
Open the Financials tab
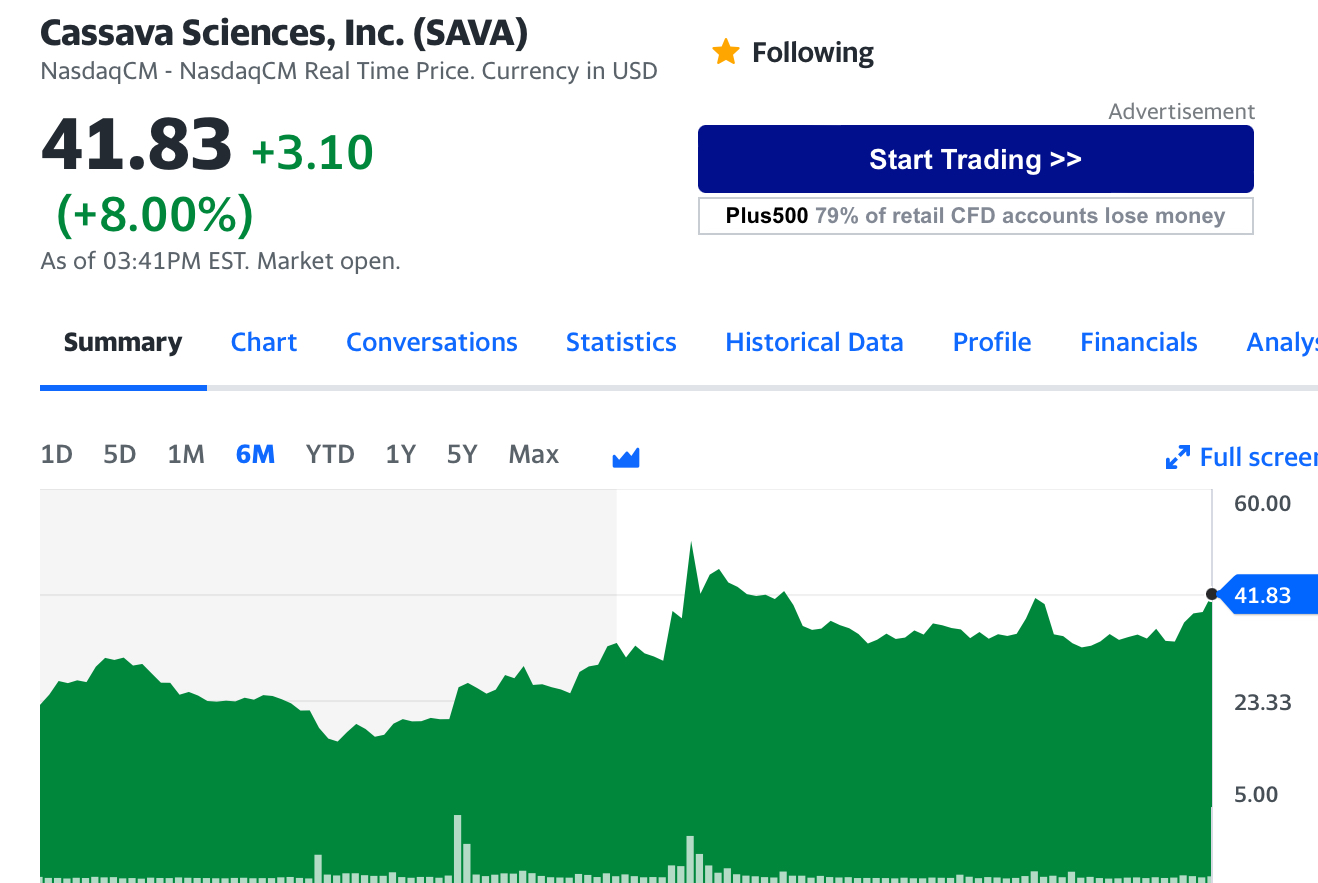tap(1139, 342)
